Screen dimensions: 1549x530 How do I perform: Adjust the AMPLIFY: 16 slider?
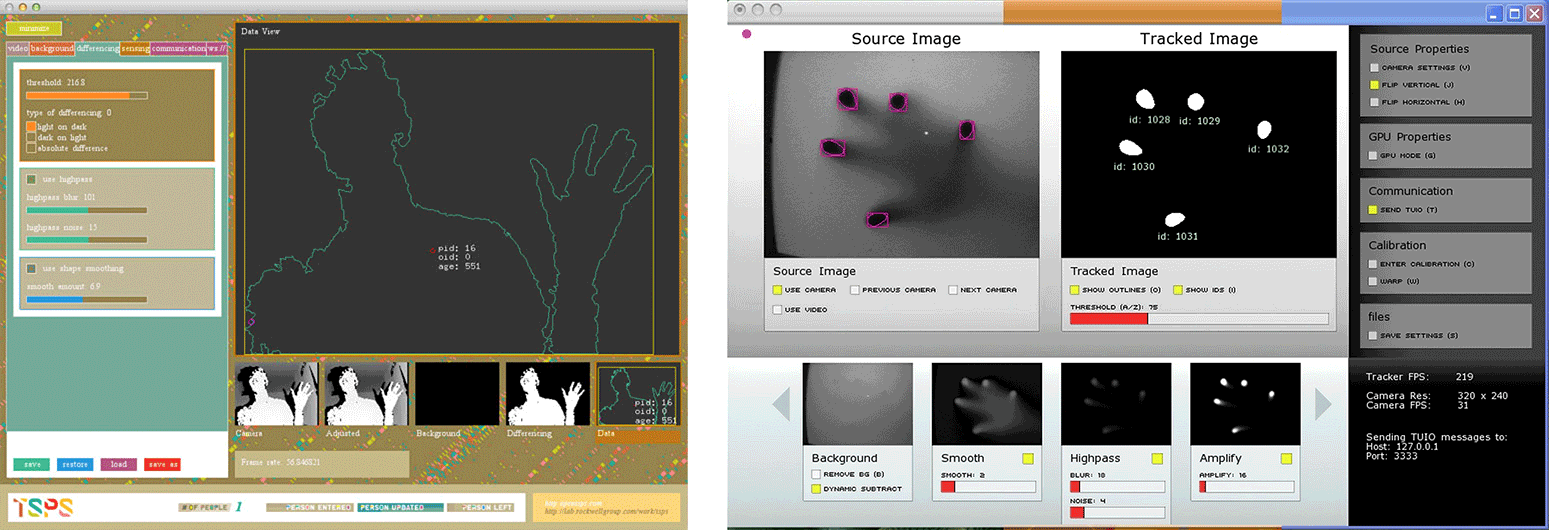tap(1246, 487)
